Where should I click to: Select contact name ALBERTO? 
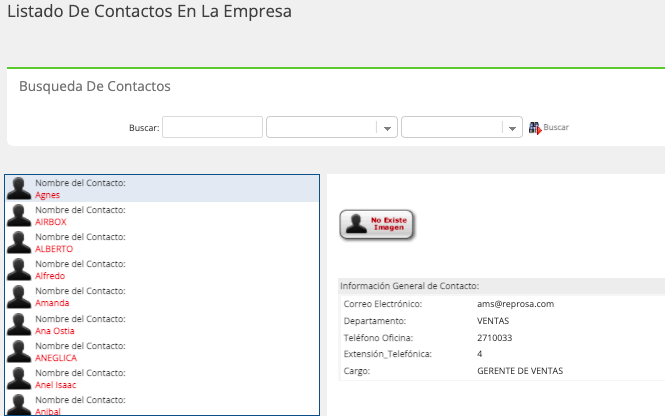[x=54, y=249]
